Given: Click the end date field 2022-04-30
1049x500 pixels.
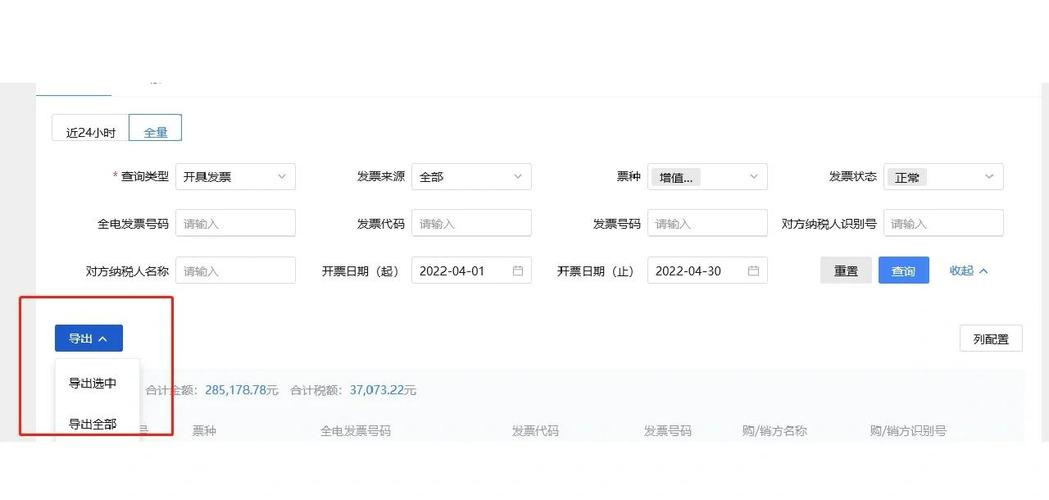Looking at the screenshot, I should point(707,270).
